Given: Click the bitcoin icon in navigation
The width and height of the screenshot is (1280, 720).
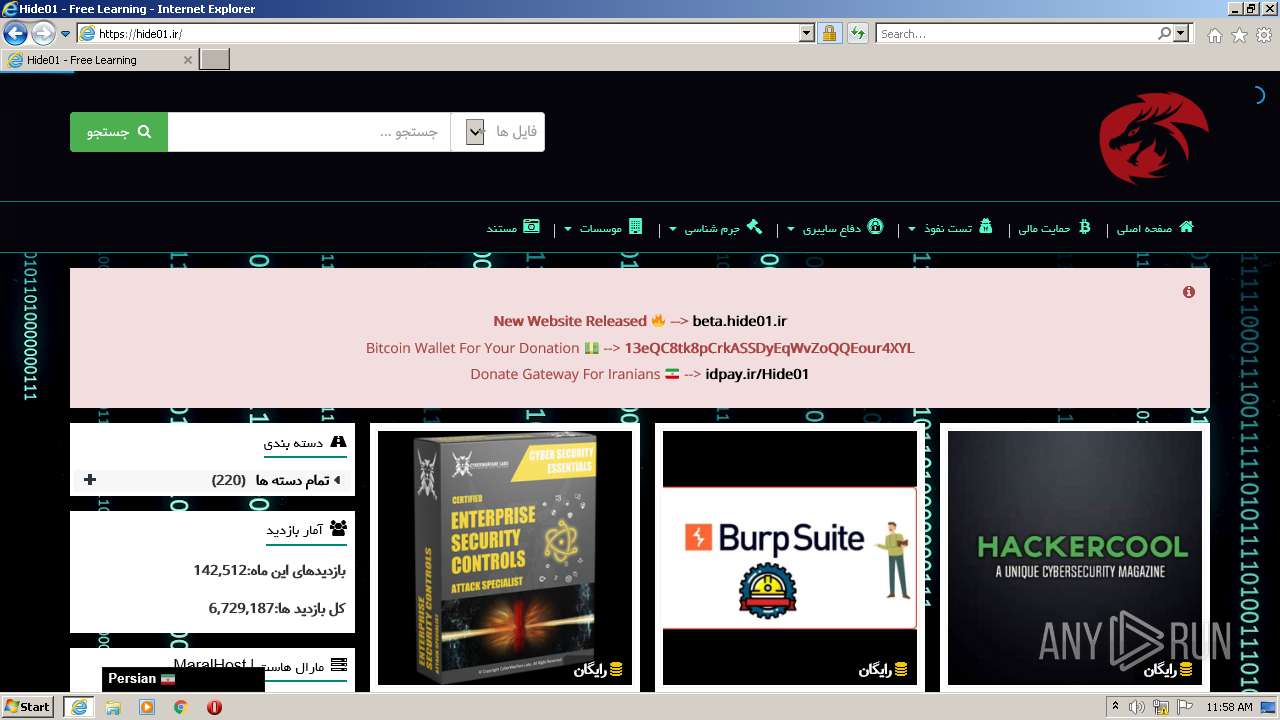Looking at the screenshot, I should coord(1085,227).
